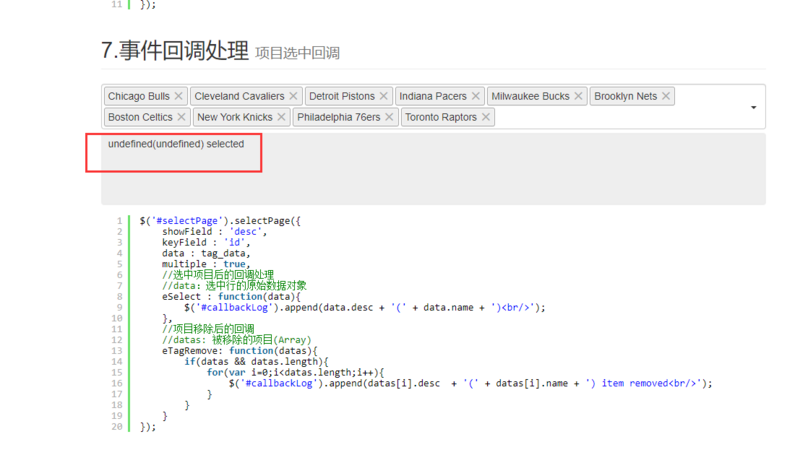Remove the Philadelphia 76ers tag
The width and height of the screenshot is (800, 455).
389,117
